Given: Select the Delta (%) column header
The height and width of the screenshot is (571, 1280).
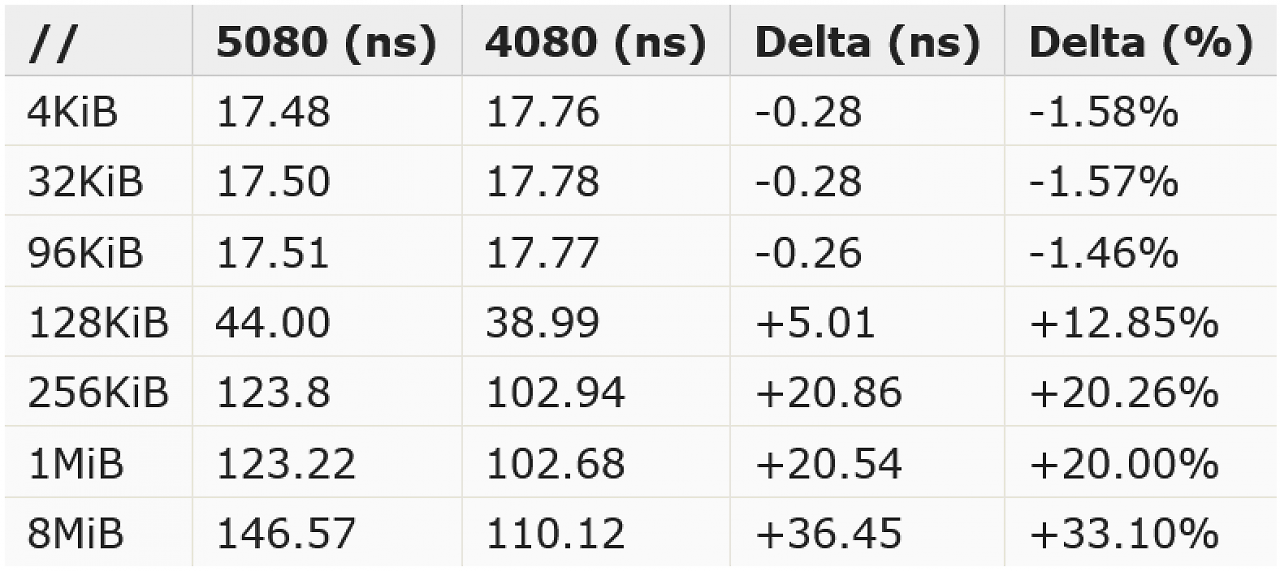Looking at the screenshot, I should [1140, 42].
